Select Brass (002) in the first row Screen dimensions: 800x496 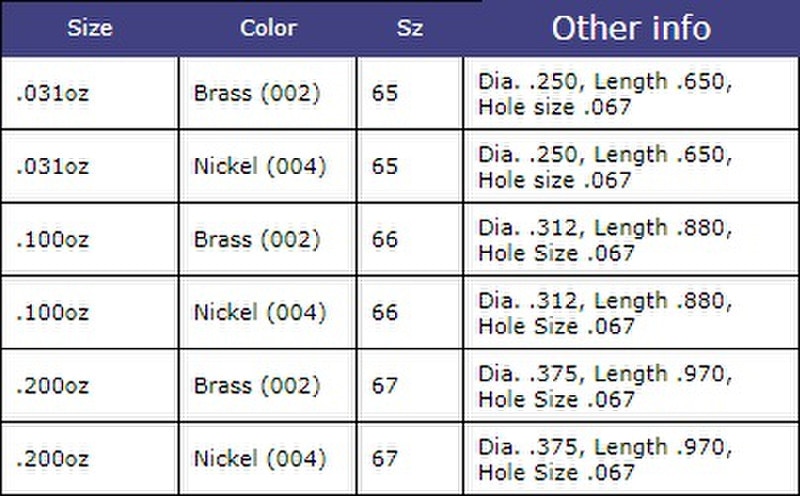pyautogui.click(x=267, y=93)
